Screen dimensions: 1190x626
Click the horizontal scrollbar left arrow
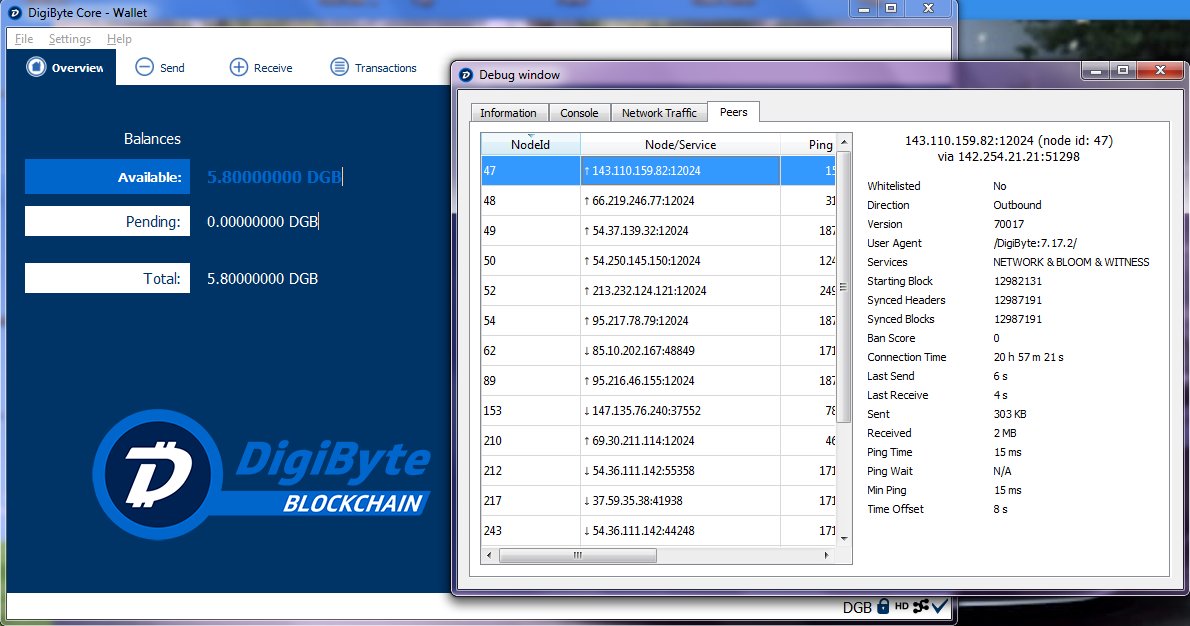489,555
